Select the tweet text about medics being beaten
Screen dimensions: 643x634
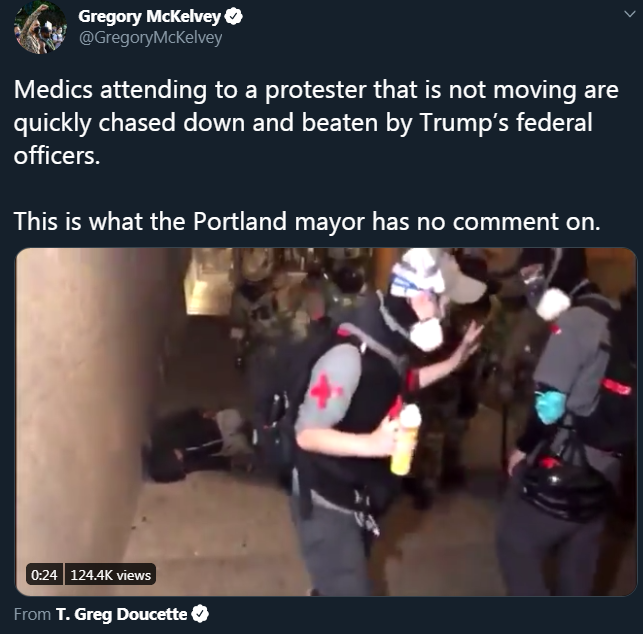(316, 122)
